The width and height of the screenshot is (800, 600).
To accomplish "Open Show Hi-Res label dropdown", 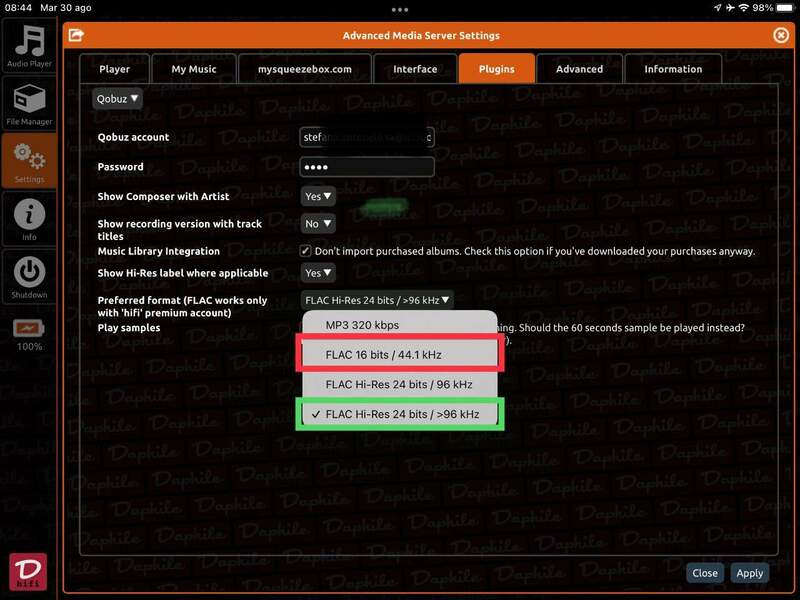I will (318, 273).
